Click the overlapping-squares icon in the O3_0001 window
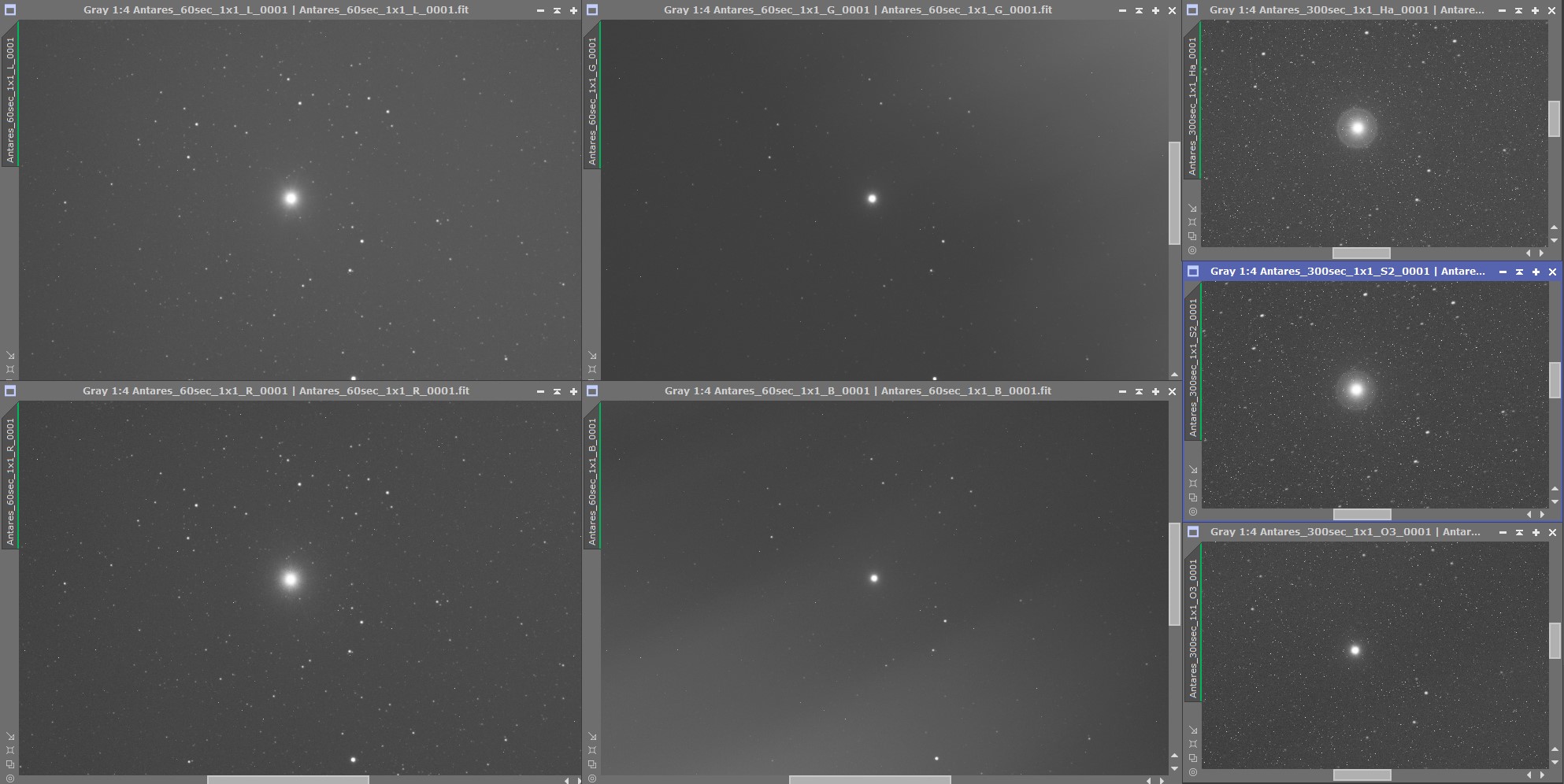Screen dimensions: 1564x784 pos(1193,758)
